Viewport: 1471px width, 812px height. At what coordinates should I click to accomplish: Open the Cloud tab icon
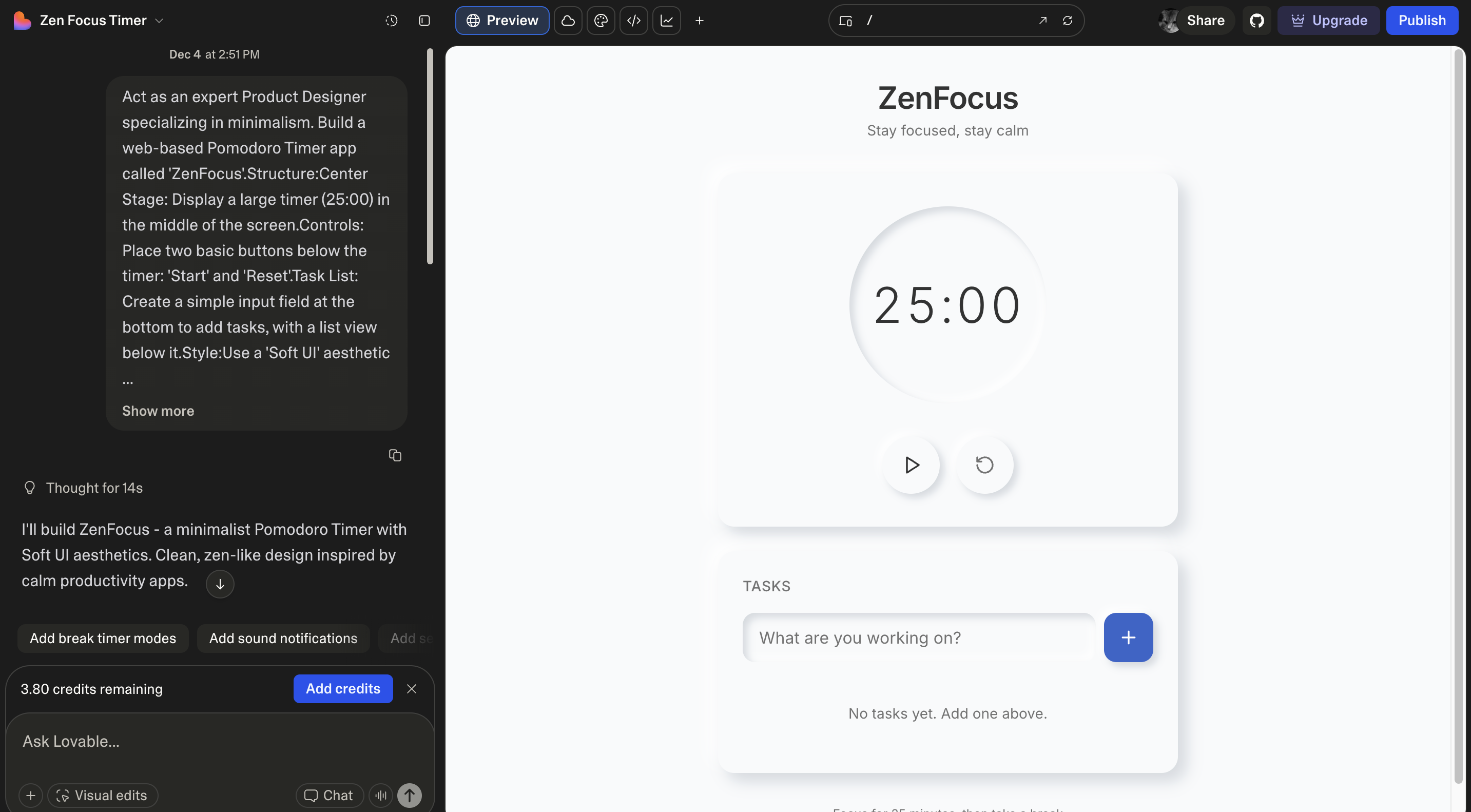point(568,21)
